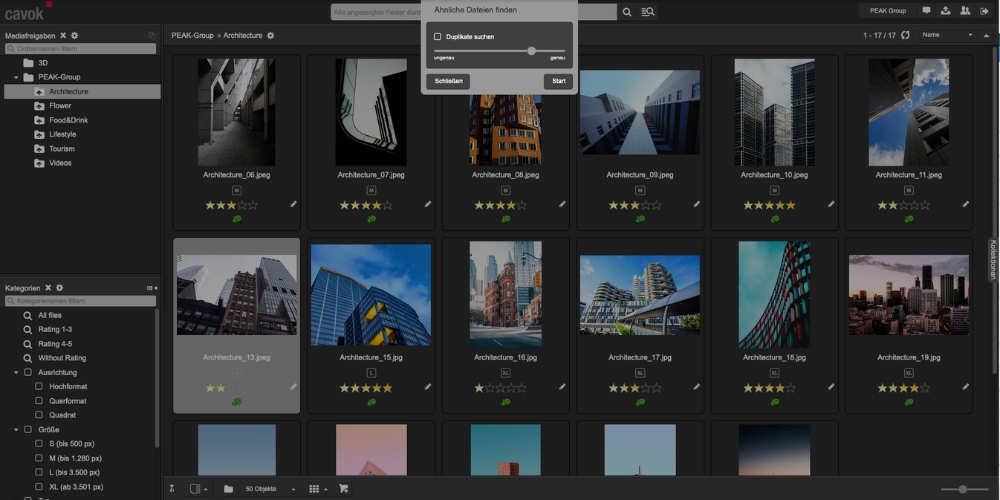Click the advanced search list icon

(x=648, y=11)
